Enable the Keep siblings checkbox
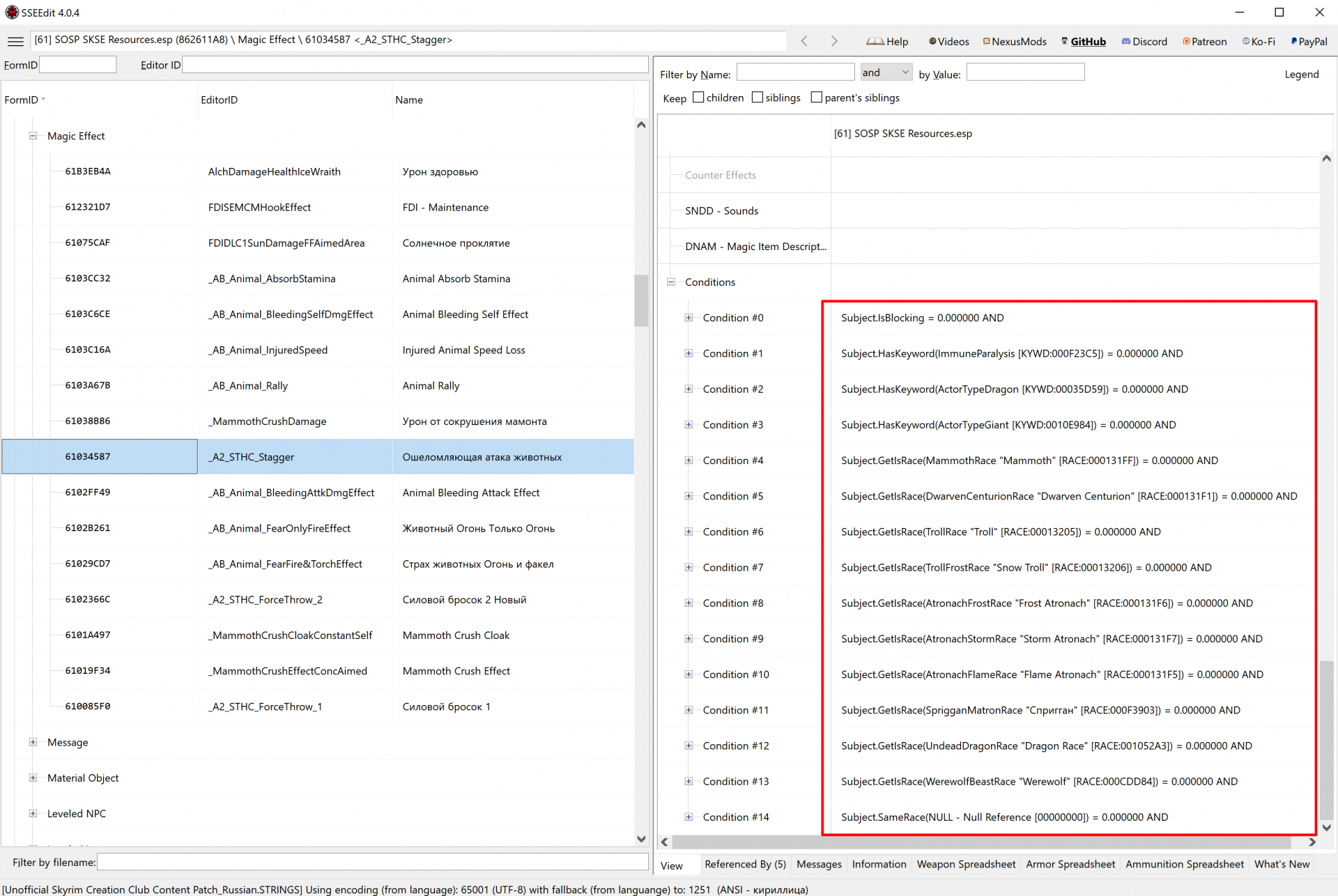 tap(758, 98)
